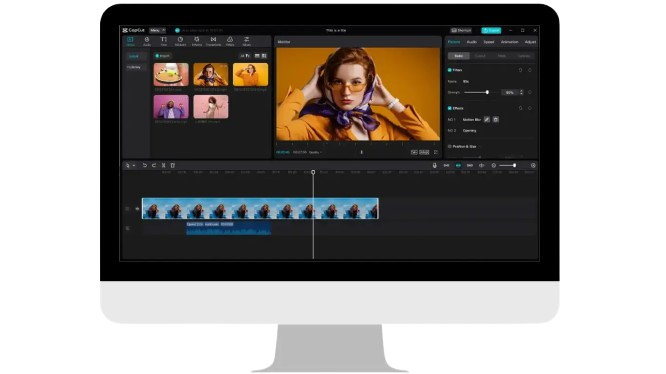Reset the Effects section with reset icon
The height and width of the screenshot is (374, 666).
[520, 108]
